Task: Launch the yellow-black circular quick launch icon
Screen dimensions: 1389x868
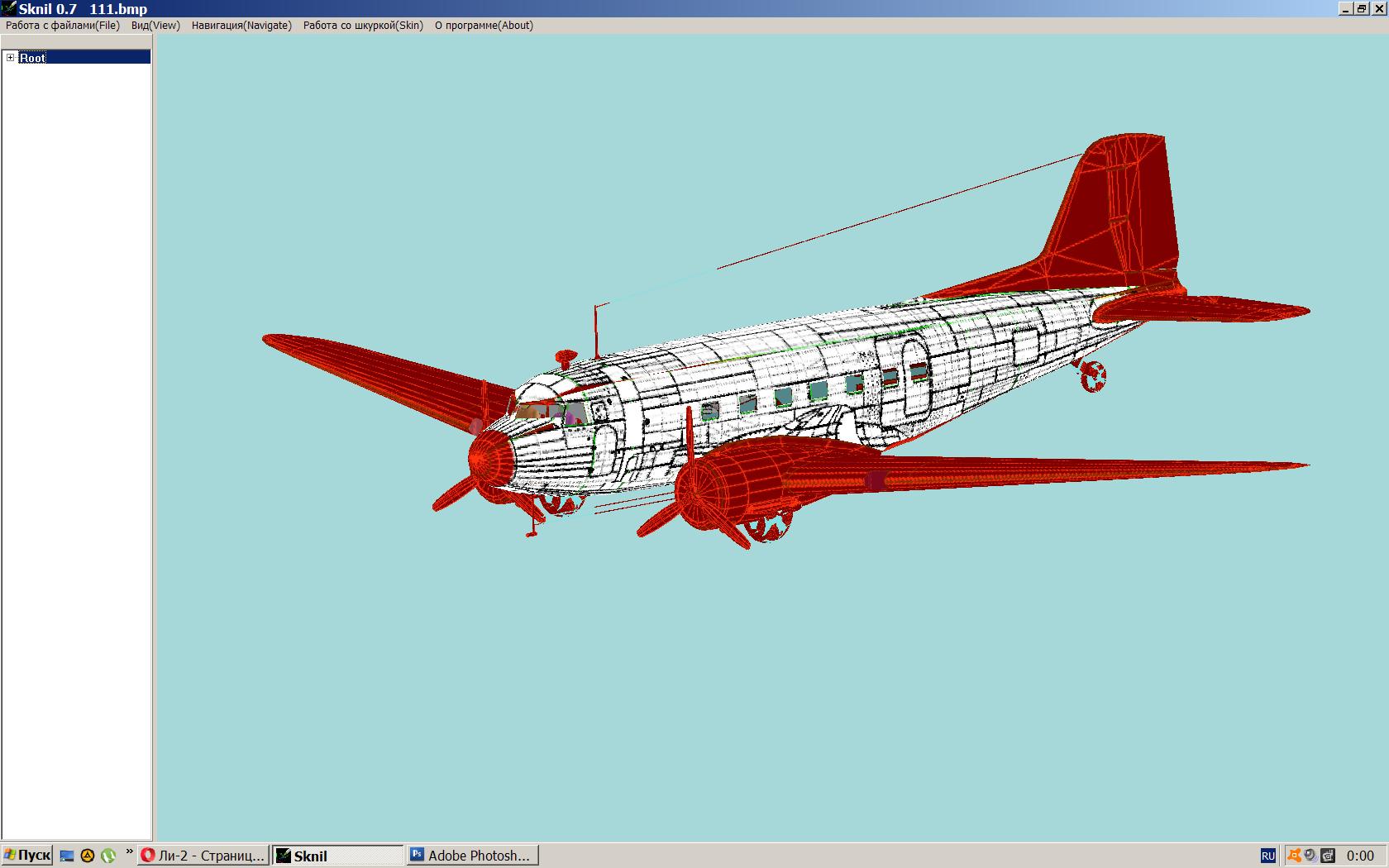Action: pos(88,856)
